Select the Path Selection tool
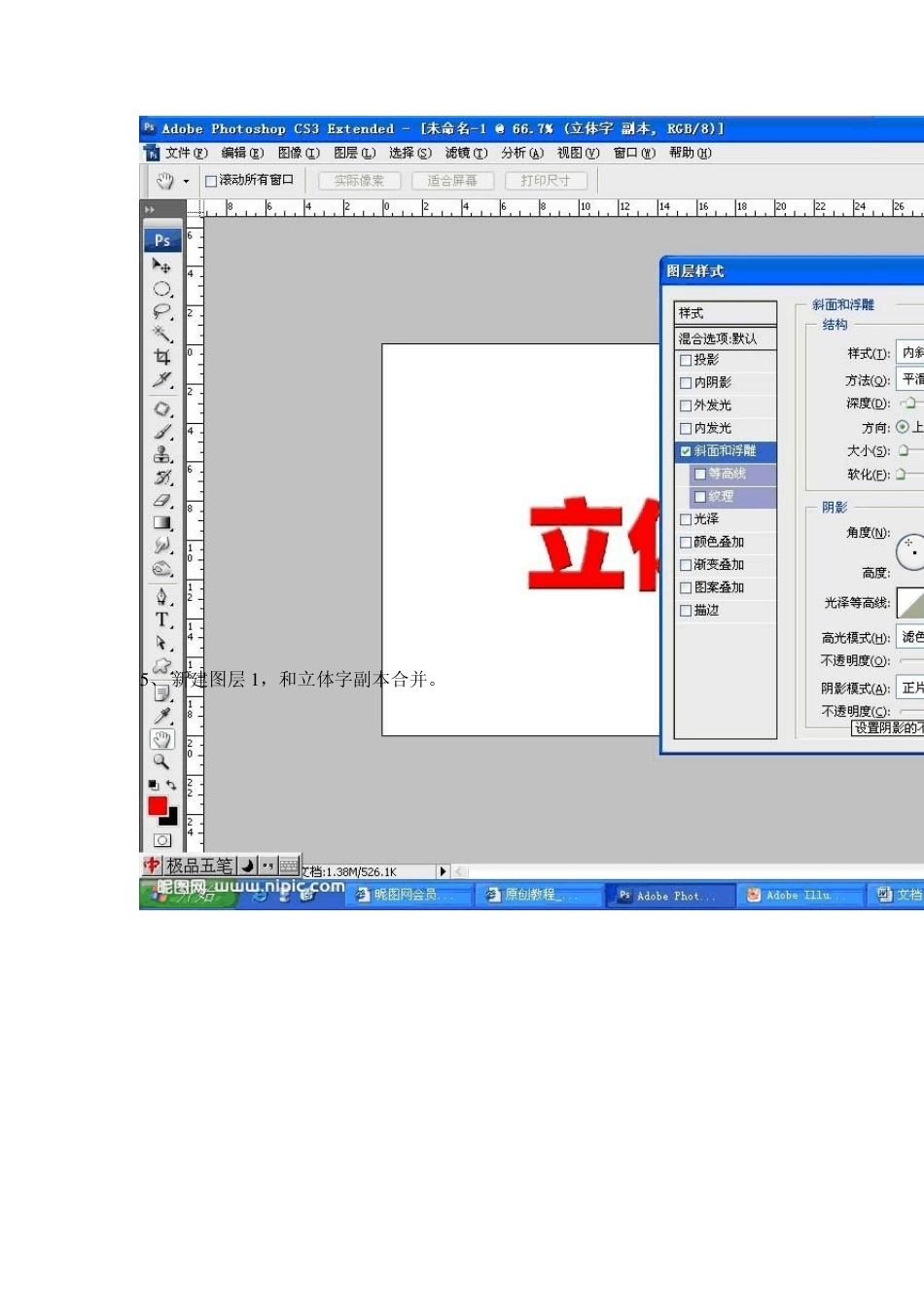This screenshot has width=924, height=1307. 161,643
